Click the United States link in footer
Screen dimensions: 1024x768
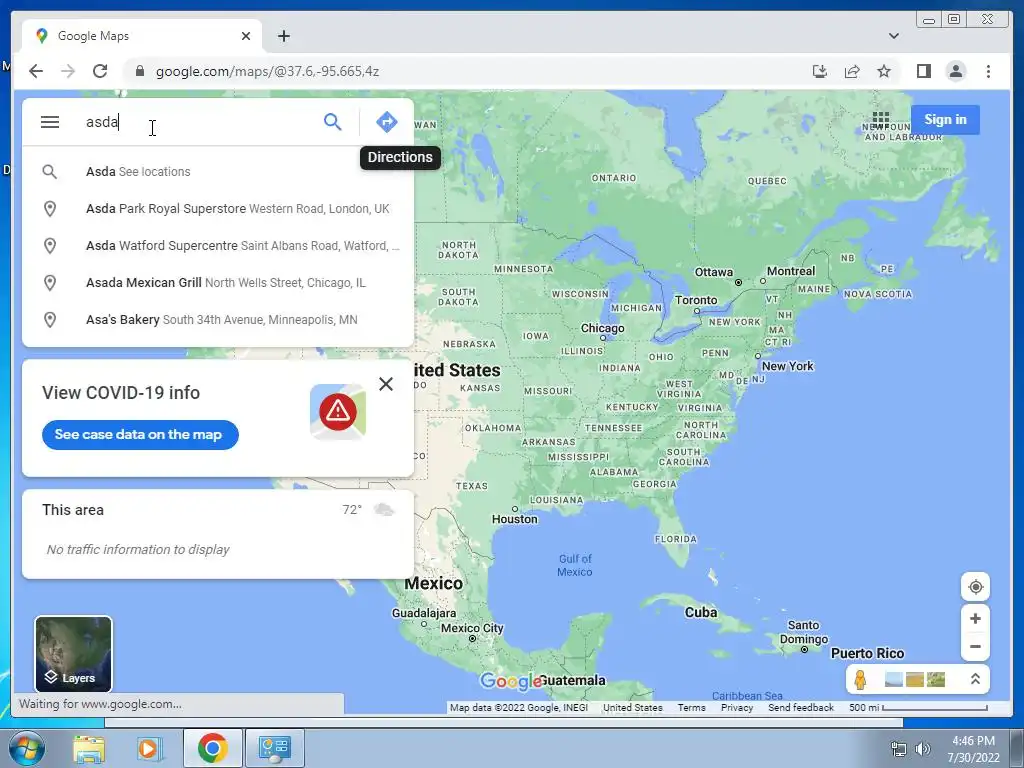coord(632,708)
